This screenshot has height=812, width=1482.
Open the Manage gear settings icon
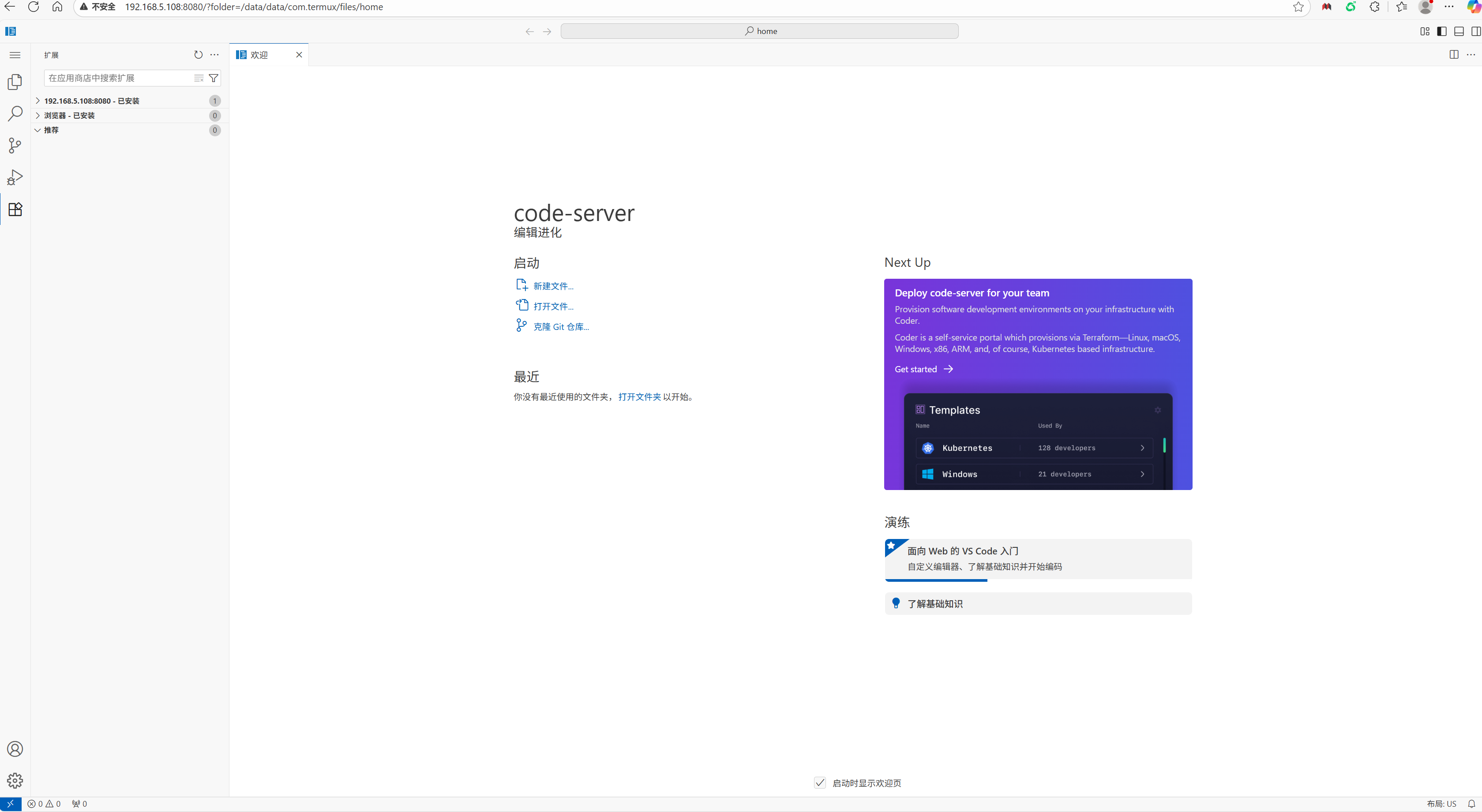[15, 780]
